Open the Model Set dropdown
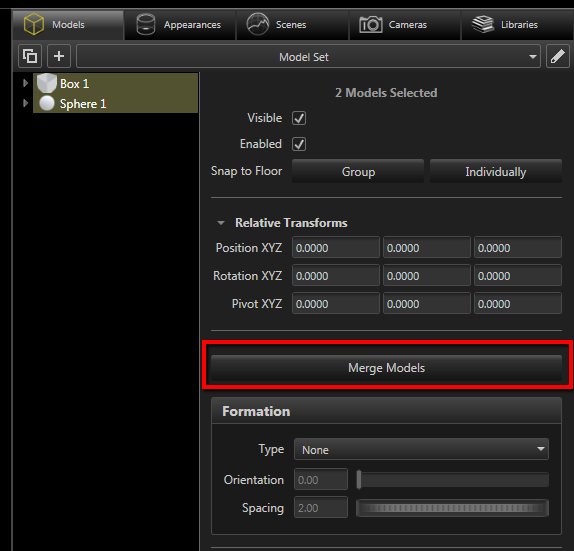Screen dimensions: 574x551 (x=308, y=57)
